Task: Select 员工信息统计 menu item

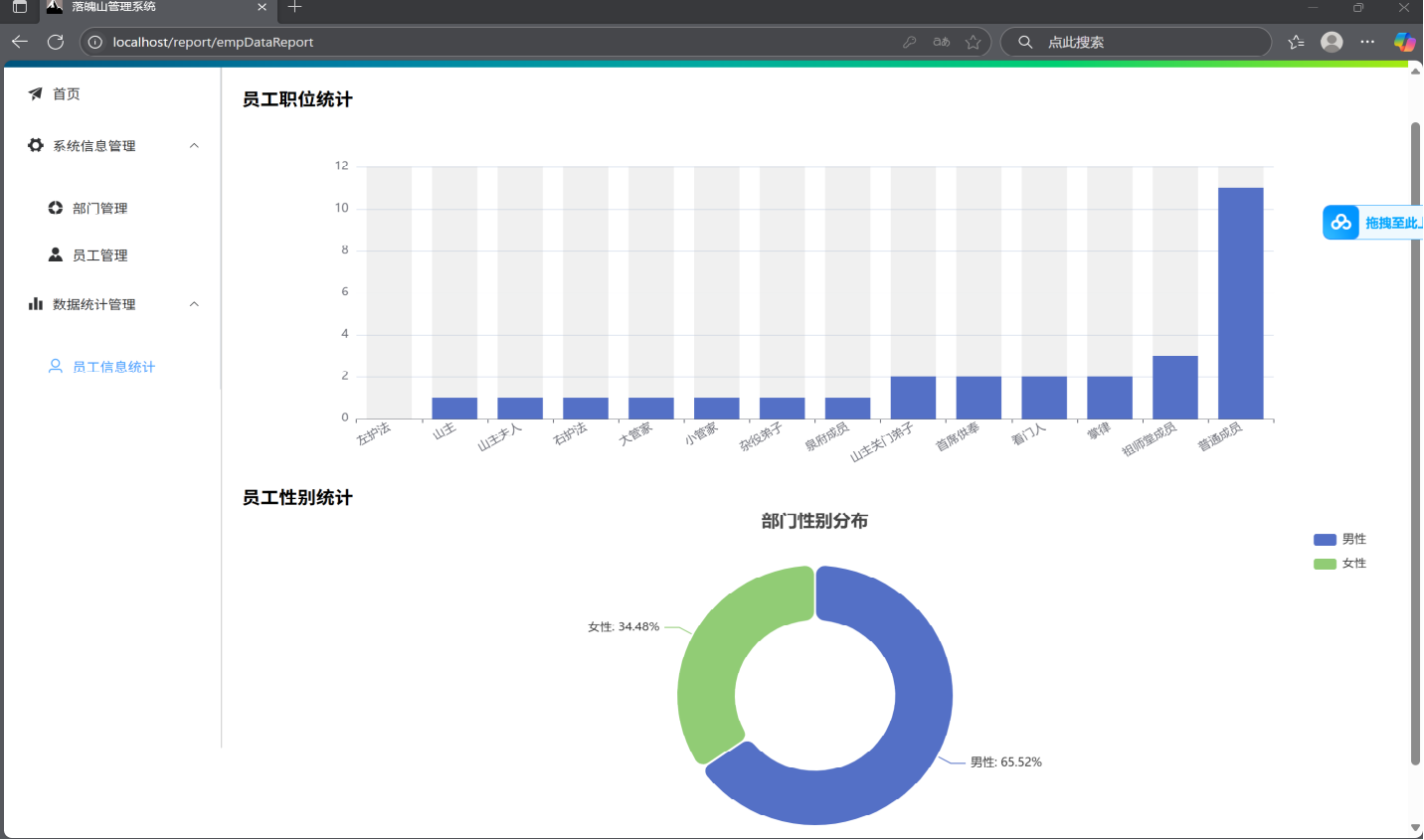Action: 112,366
